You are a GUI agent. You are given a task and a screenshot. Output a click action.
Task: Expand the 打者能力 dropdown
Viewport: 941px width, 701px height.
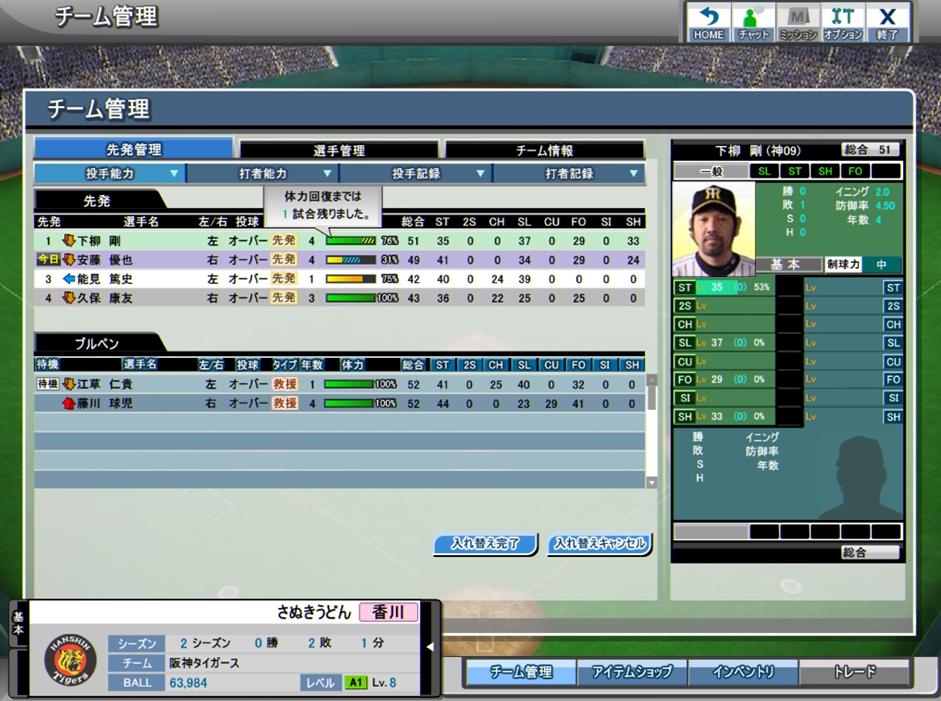(x=263, y=174)
